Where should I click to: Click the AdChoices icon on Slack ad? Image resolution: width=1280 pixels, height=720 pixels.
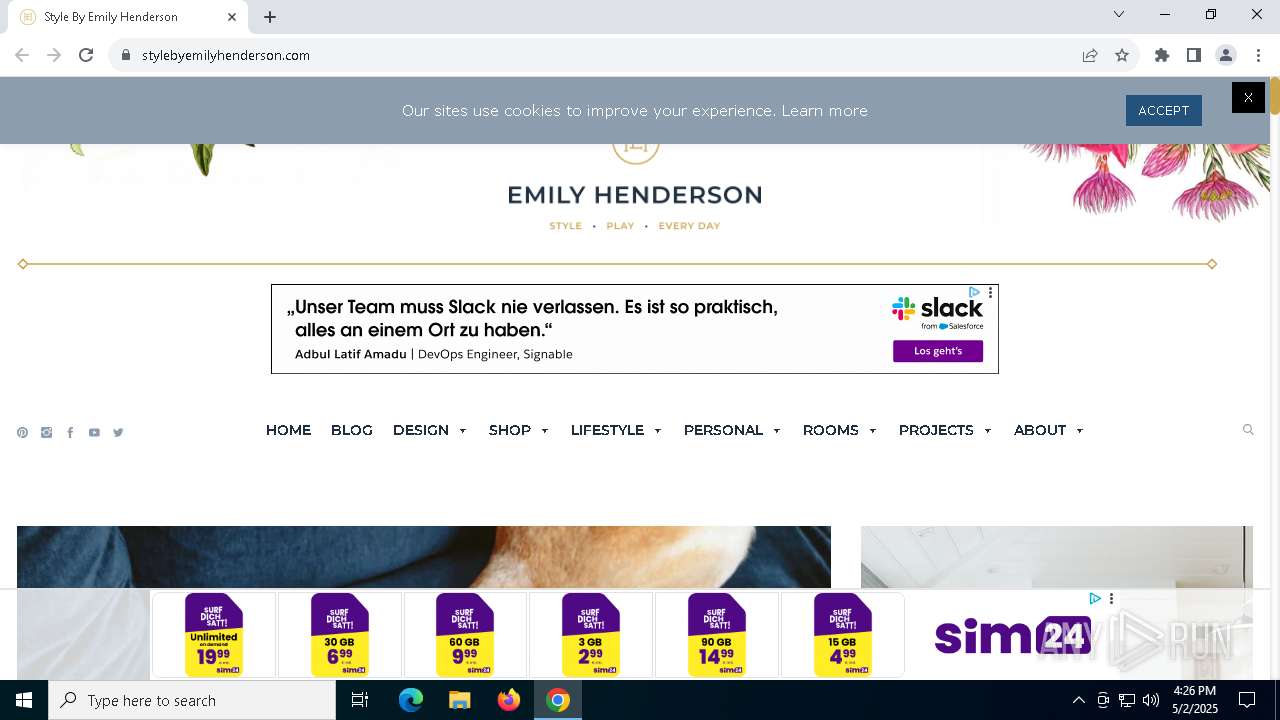click(974, 293)
